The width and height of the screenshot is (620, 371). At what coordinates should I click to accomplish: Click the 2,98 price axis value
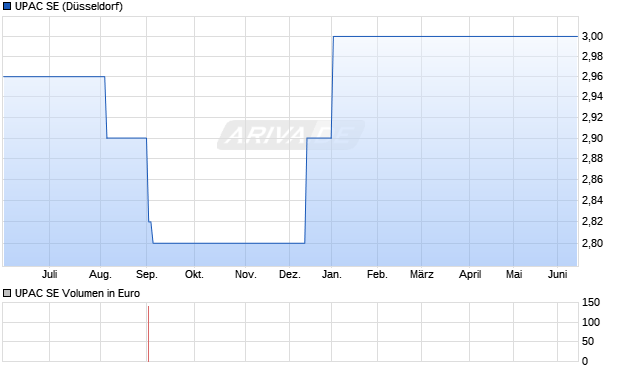593,57
